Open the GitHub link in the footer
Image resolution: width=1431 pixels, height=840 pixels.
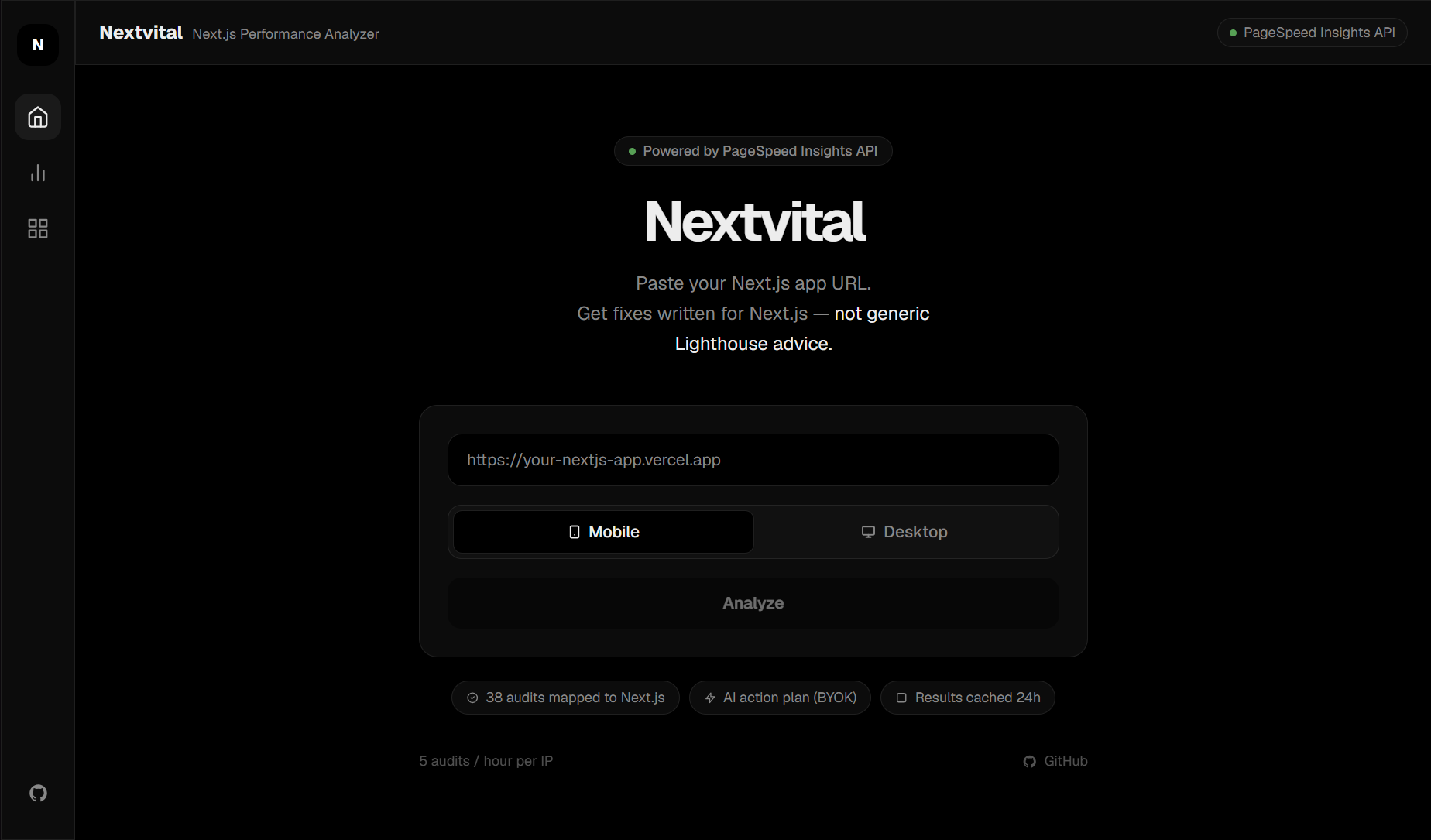pos(1055,761)
